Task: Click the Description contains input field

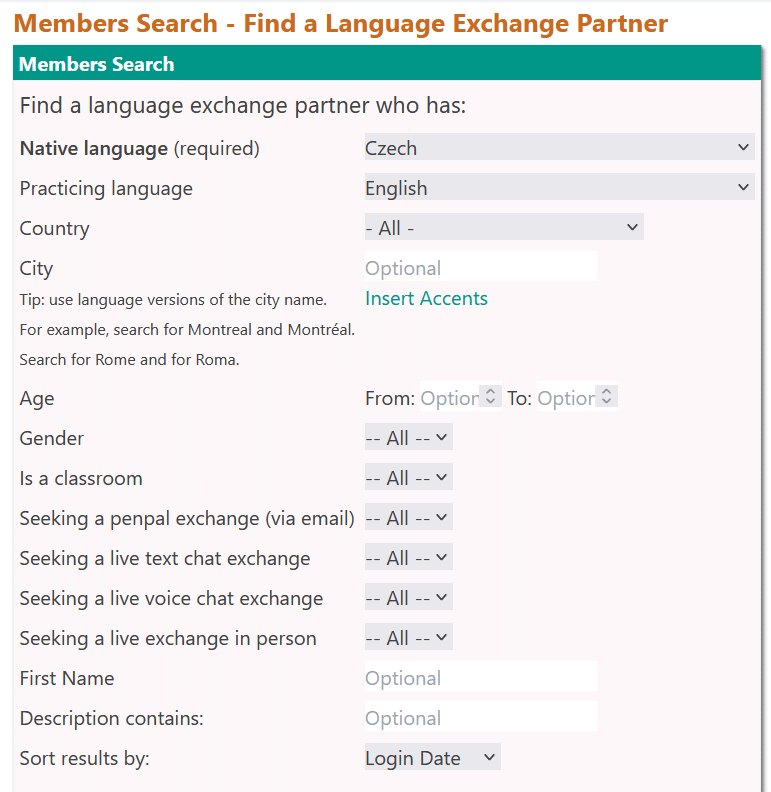Action: [480, 718]
